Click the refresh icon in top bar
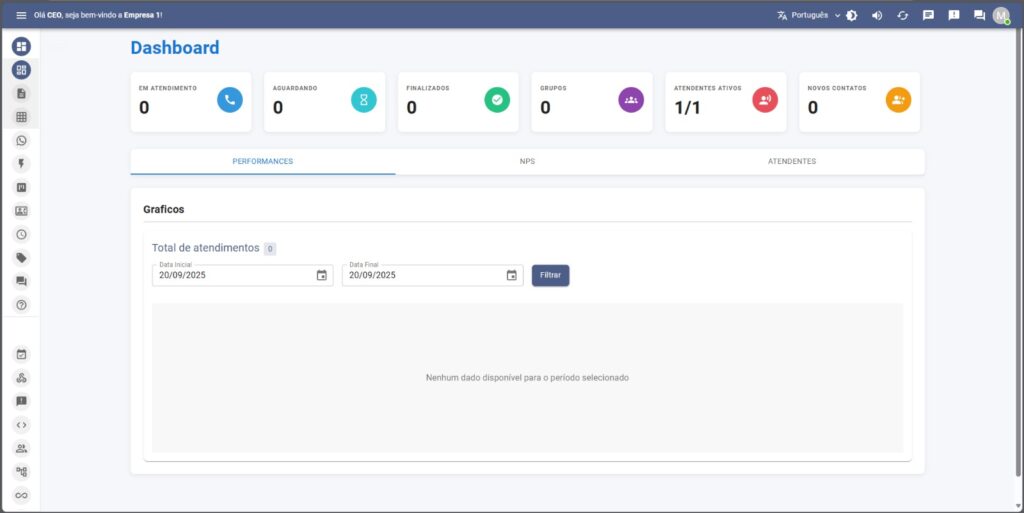 902,15
